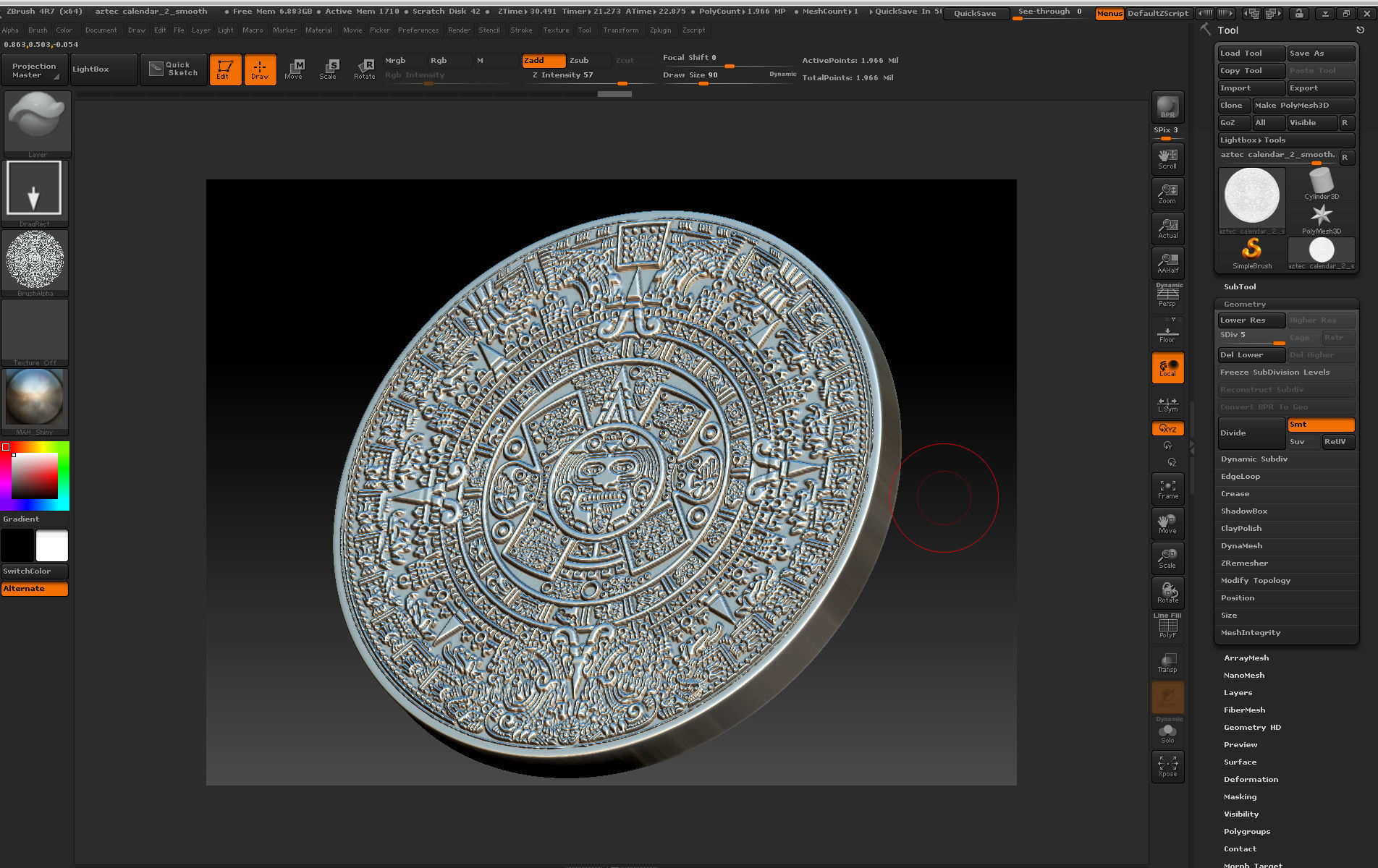
Task: Select the Cylinder3D tool thumbnail
Action: point(1322,184)
